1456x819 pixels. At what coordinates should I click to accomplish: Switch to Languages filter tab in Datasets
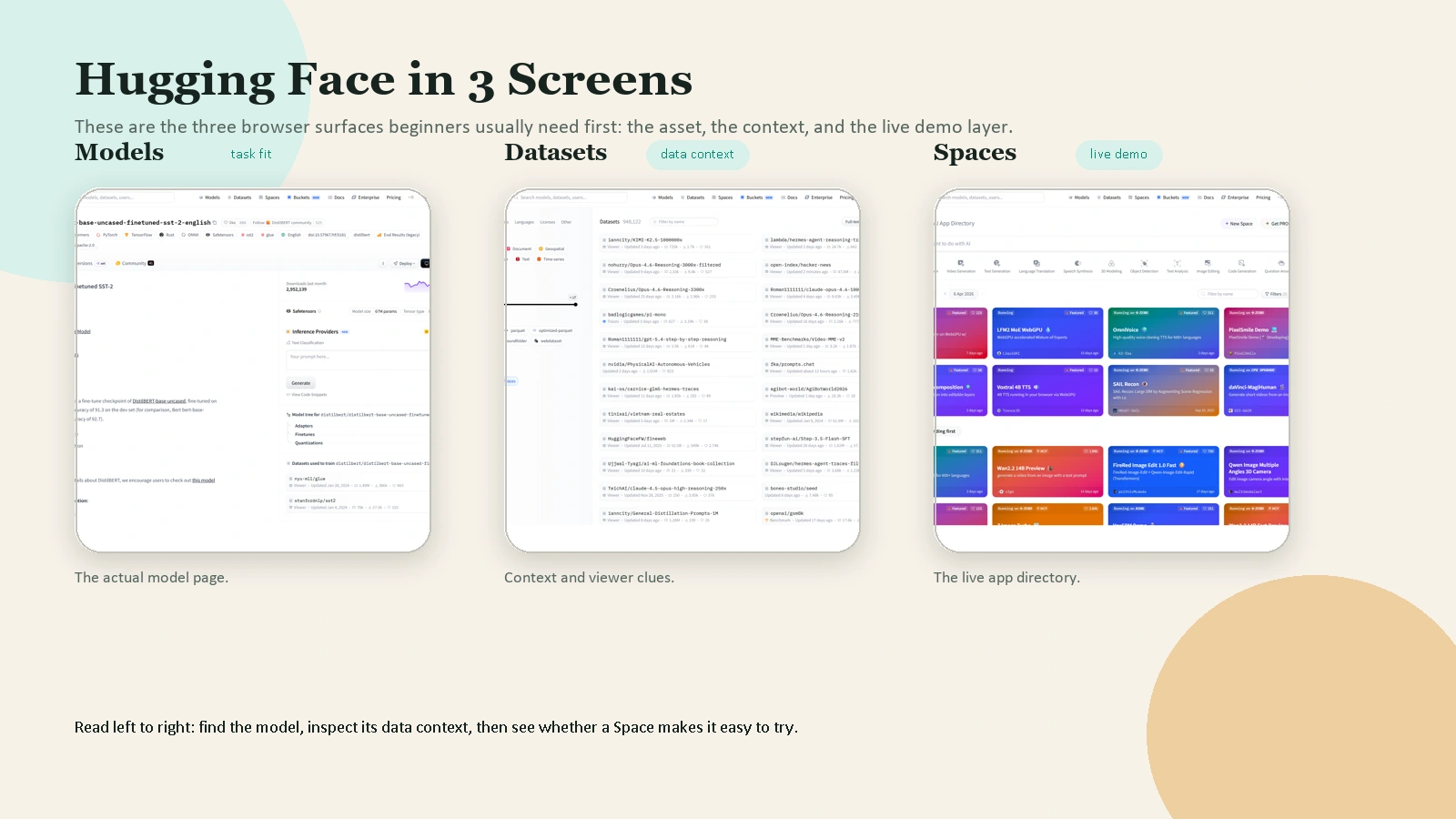524,222
